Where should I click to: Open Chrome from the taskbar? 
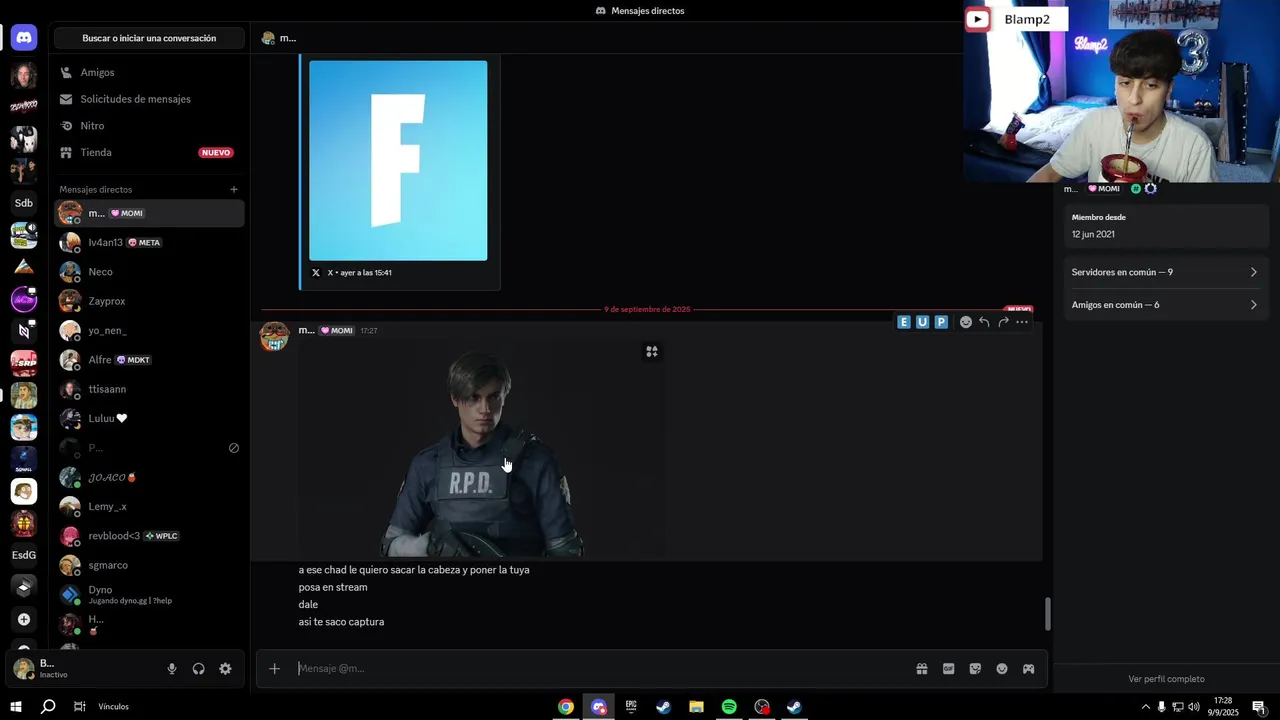[566, 706]
